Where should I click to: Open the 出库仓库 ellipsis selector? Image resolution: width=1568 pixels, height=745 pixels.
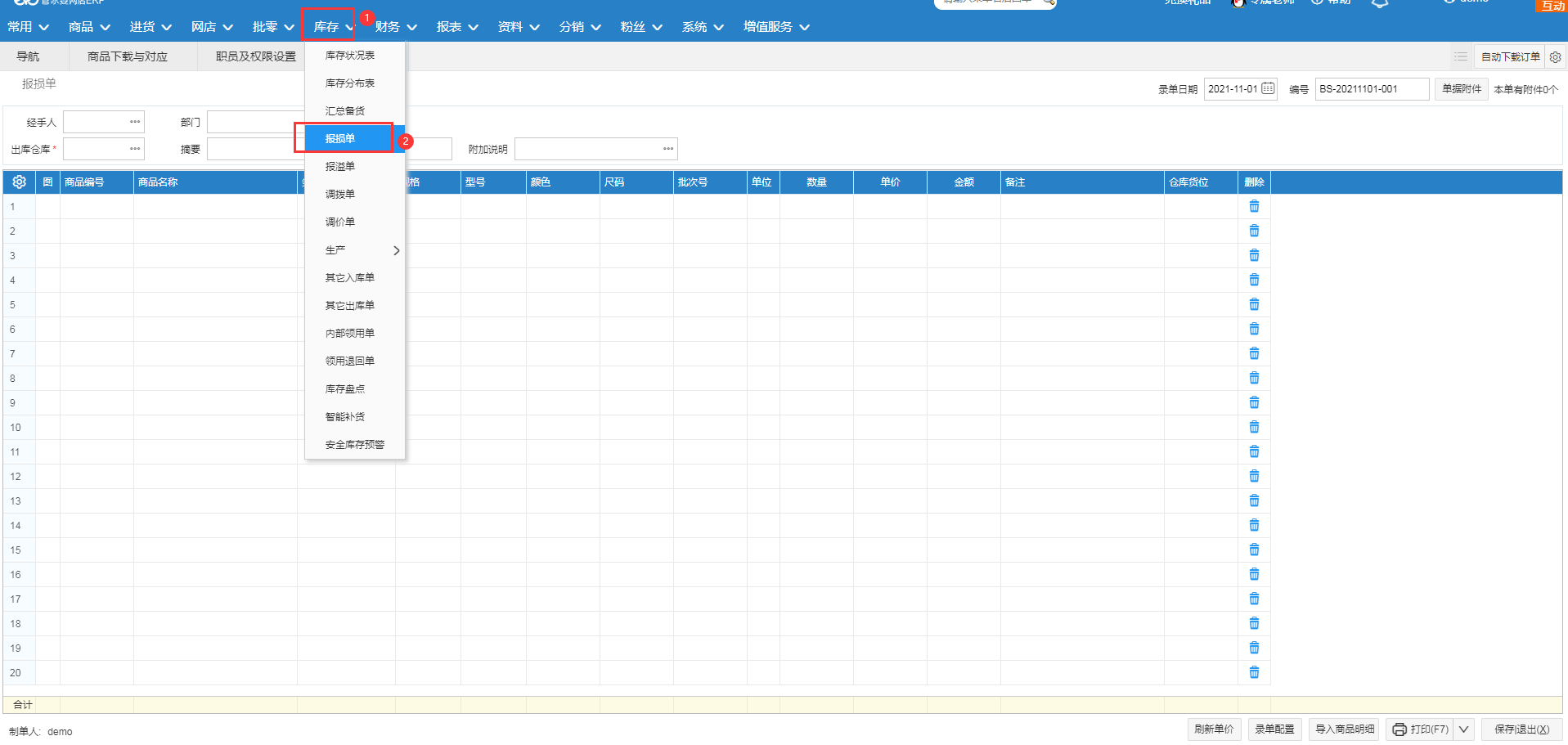[135, 149]
